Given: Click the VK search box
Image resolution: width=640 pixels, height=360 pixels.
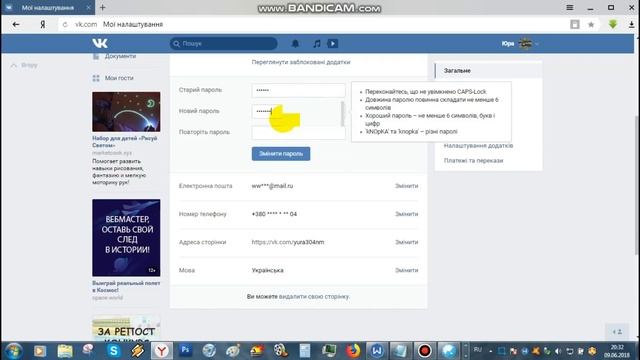Looking at the screenshot, I should tap(224, 44).
